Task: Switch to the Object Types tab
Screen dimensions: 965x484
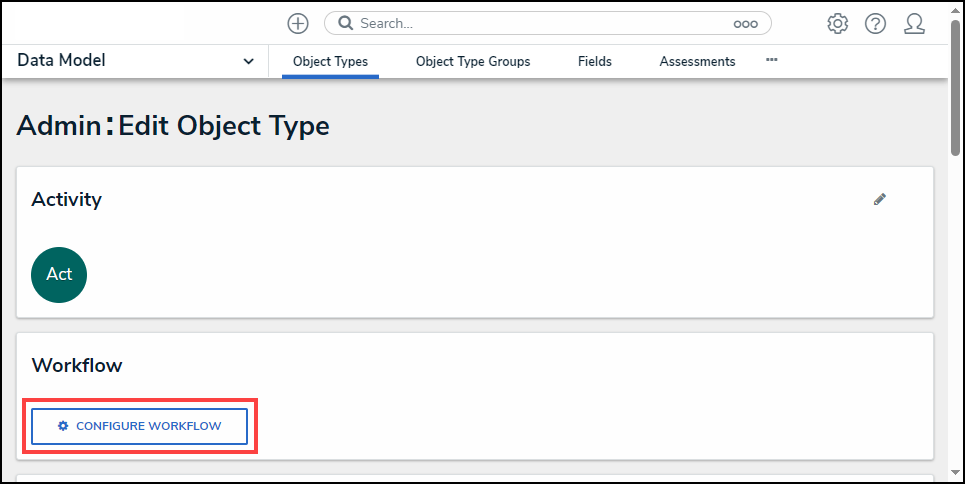Action: click(x=330, y=62)
